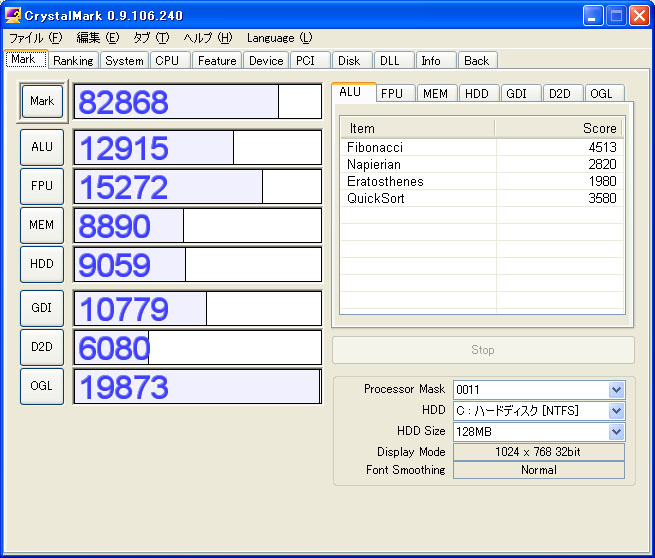
Task: Click the Font Smoothing Normal field
Action: (539, 470)
